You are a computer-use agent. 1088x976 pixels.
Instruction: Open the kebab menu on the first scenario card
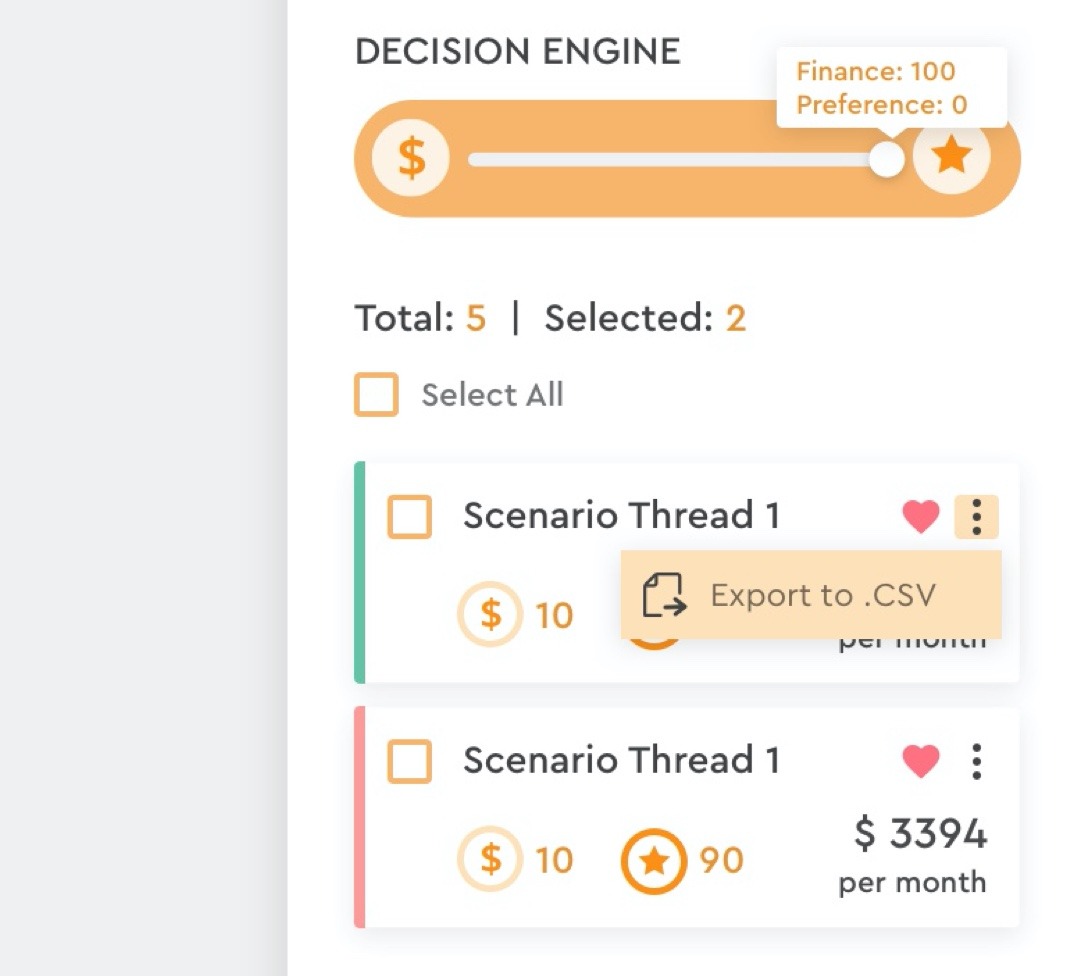[x=977, y=516]
